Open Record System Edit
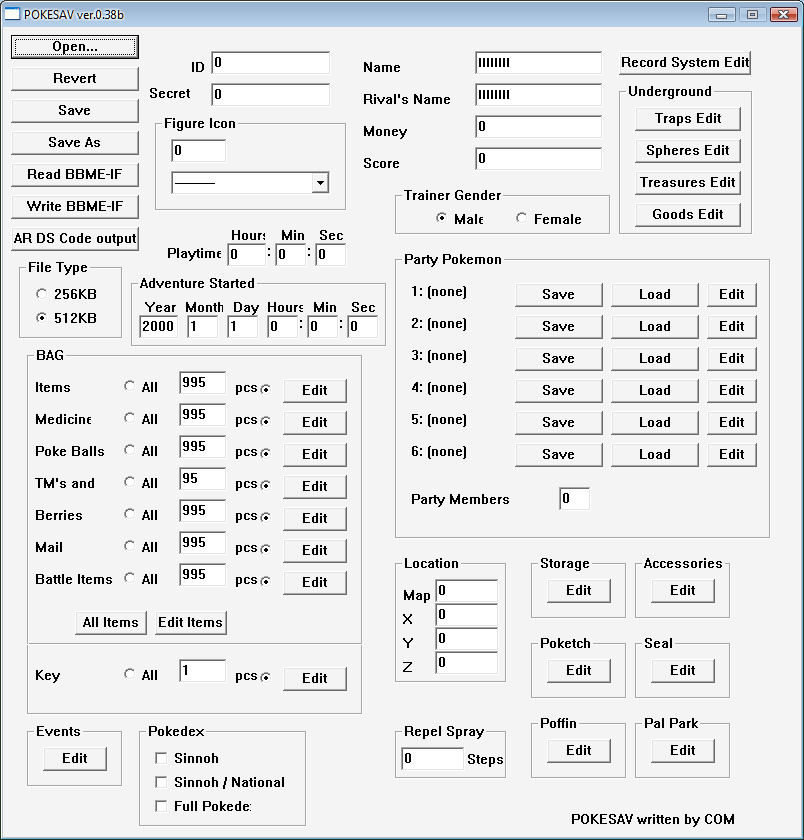The image size is (804, 840). [x=684, y=62]
